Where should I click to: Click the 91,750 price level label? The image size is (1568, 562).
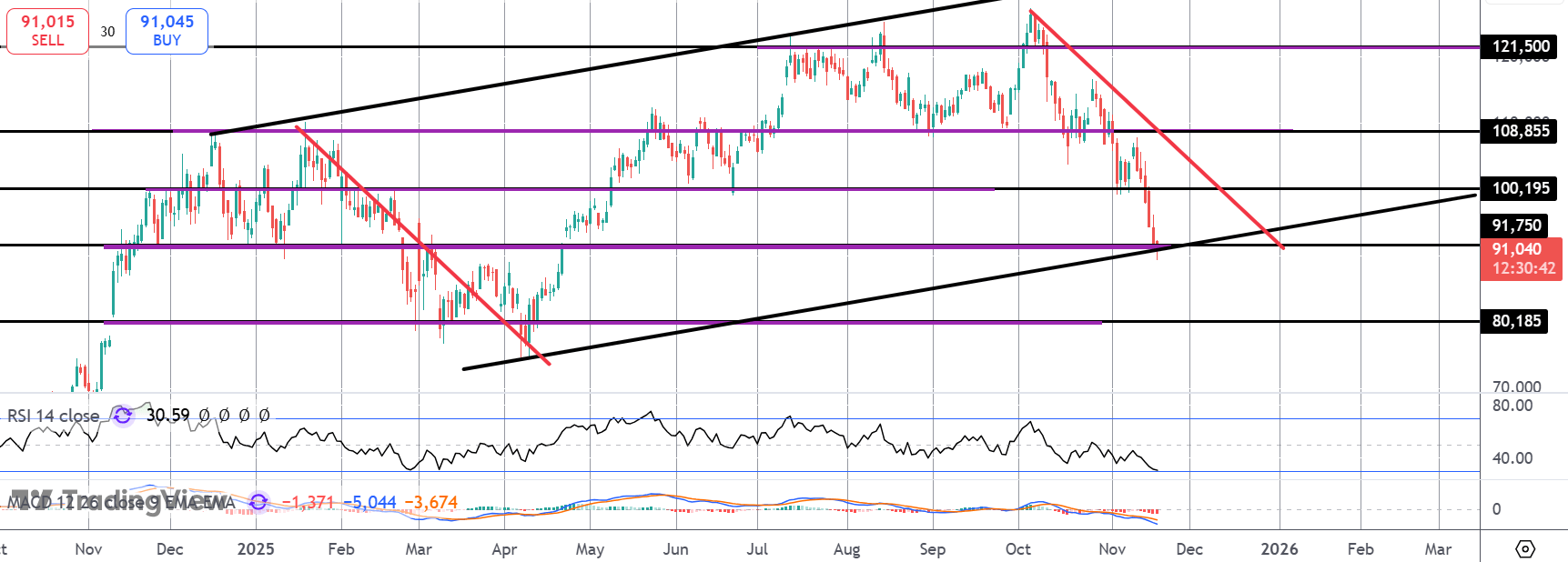point(1516,226)
